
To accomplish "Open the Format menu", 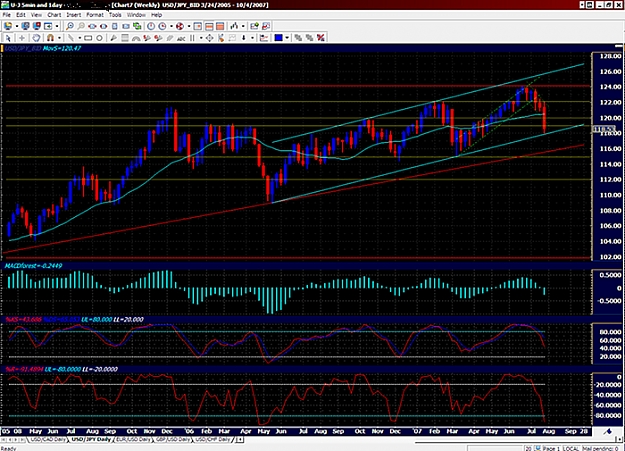I will pyautogui.click(x=95, y=15).
